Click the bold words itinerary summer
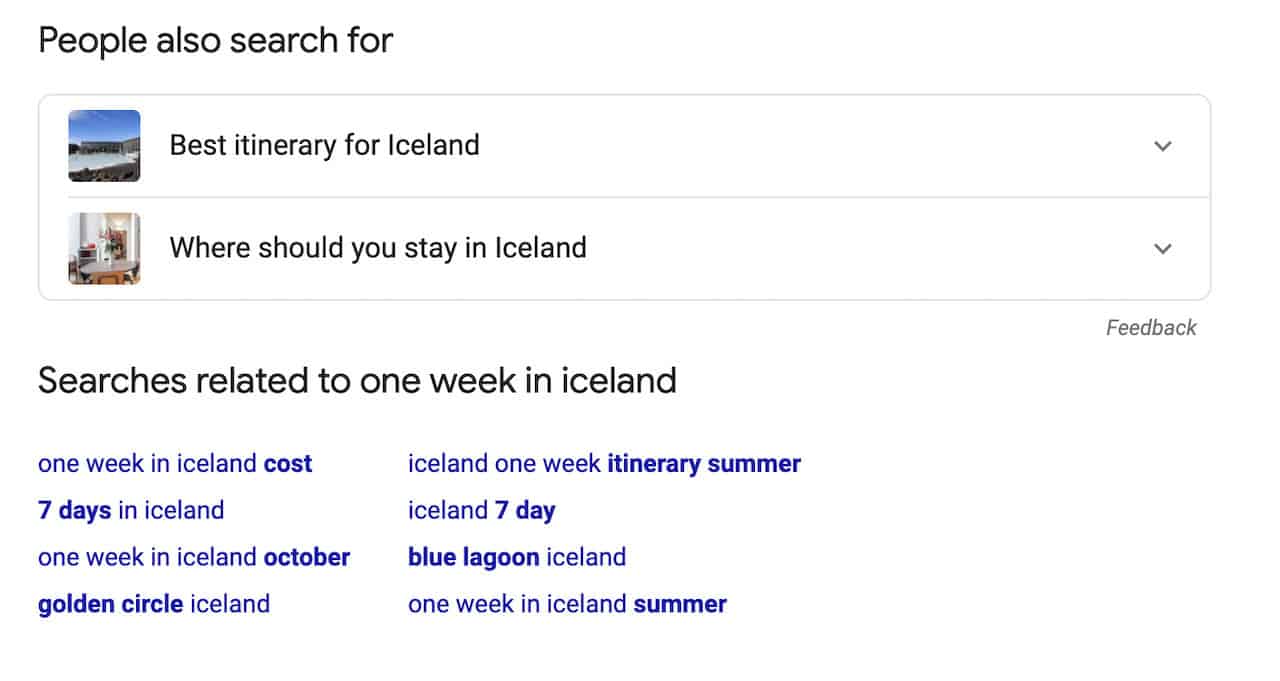The image size is (1280, 681). [x=704, y=464]
